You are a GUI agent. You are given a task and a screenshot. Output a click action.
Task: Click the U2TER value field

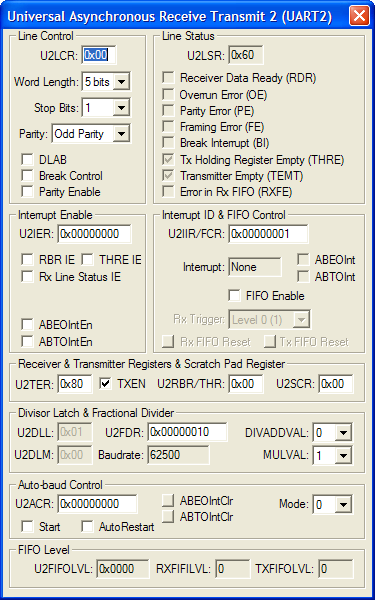tap(75, 384)
